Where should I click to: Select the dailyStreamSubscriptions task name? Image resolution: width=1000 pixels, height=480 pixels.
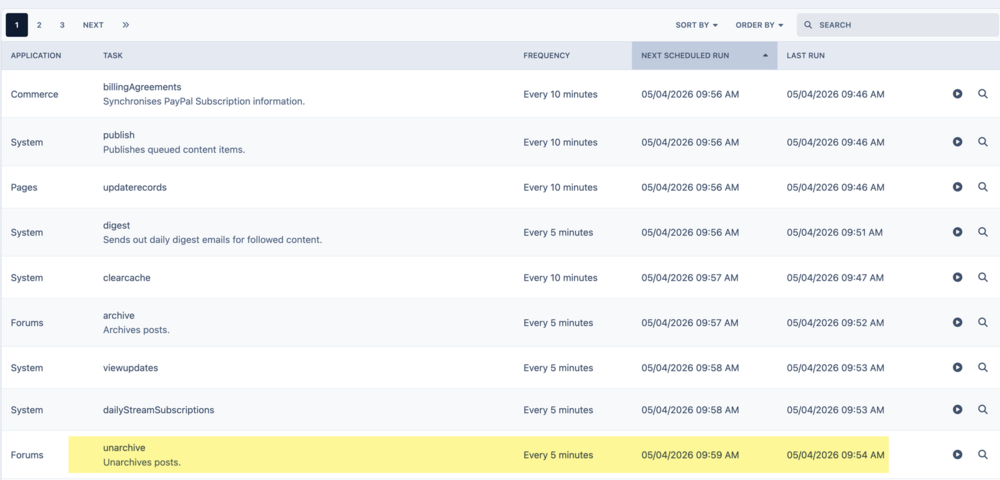158,410
